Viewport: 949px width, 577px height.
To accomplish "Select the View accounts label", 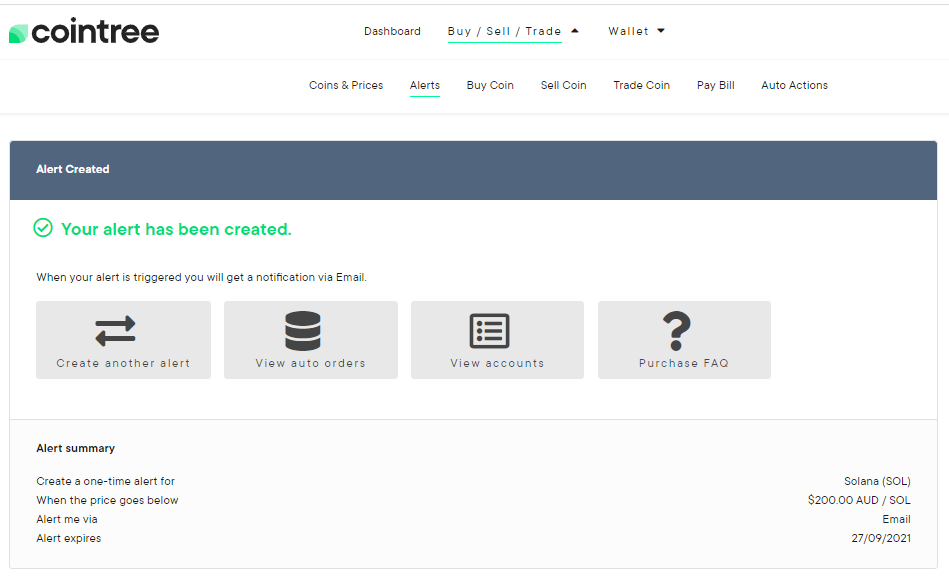I will 497,363.
